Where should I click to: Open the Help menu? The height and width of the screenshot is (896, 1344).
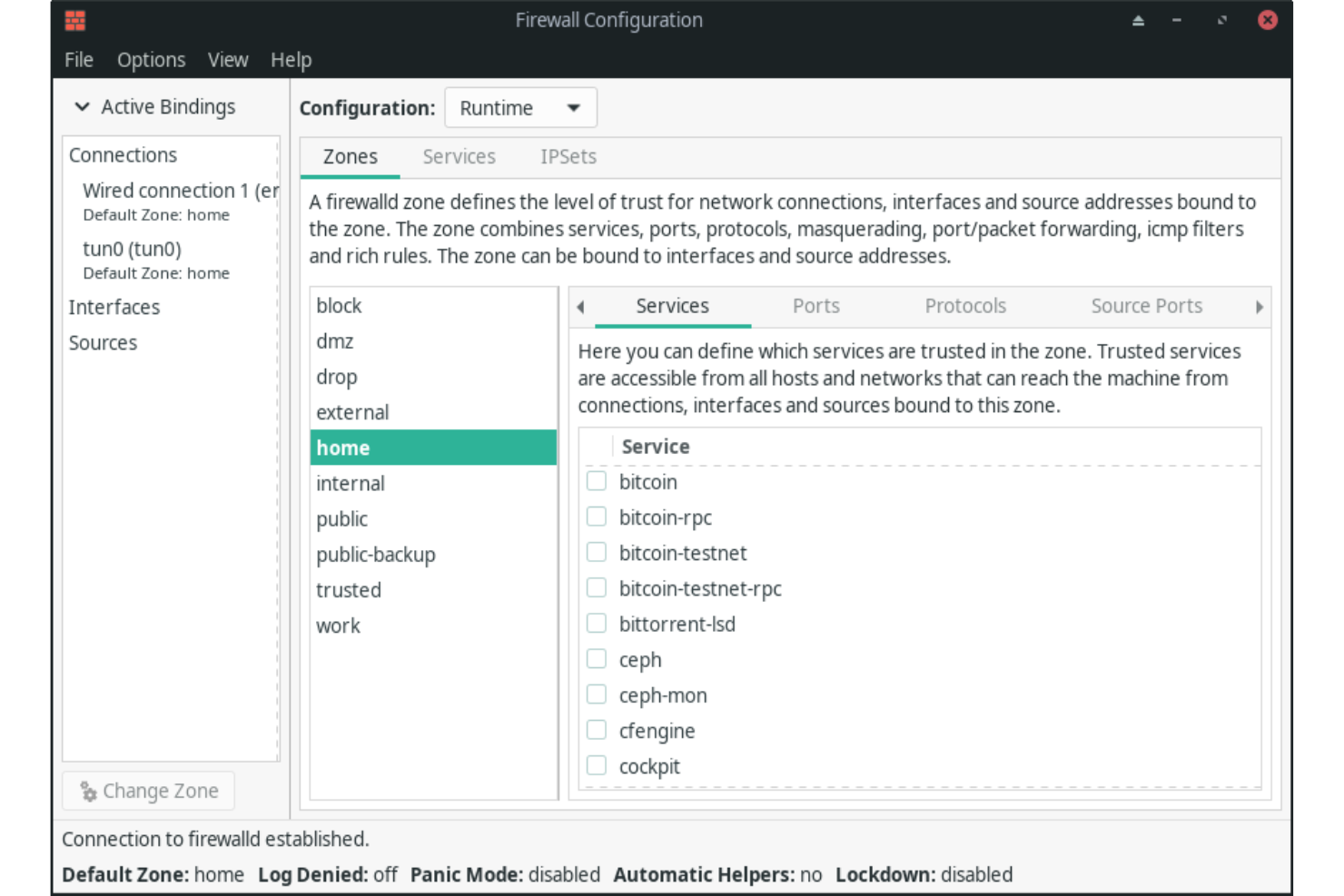[291, 60]
